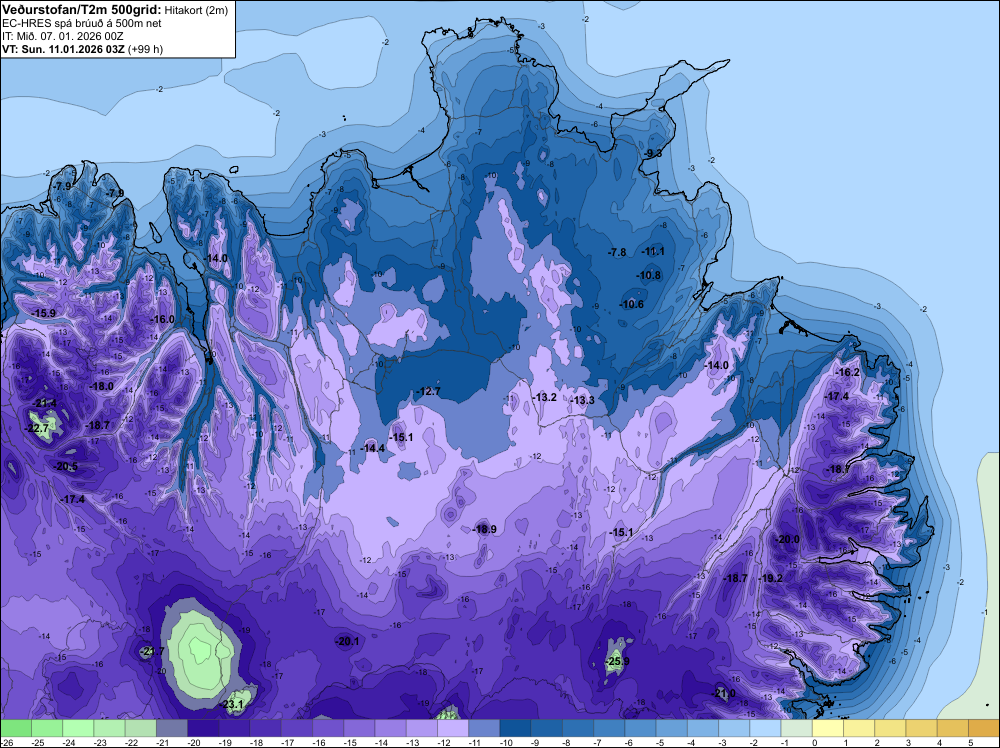The width and height of the screenshot is (1000, 748).
Task: Click the -15 label in the color scale
Action: (x=351, y=742)
